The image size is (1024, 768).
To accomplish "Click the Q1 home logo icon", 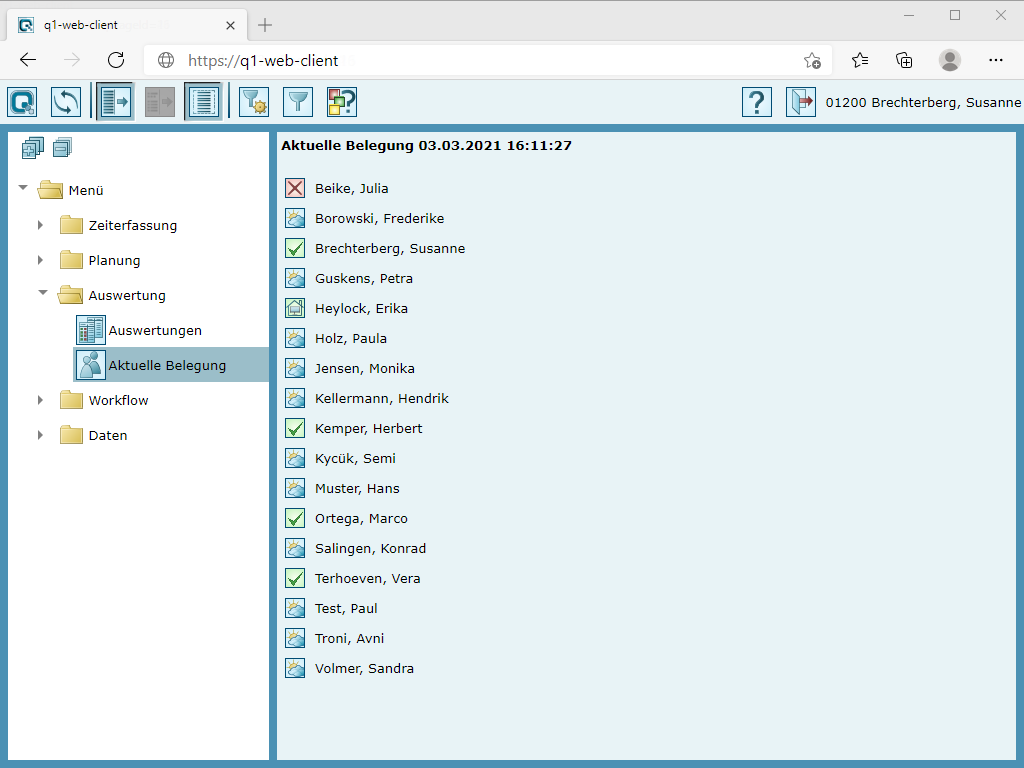I will click(22, 102).
